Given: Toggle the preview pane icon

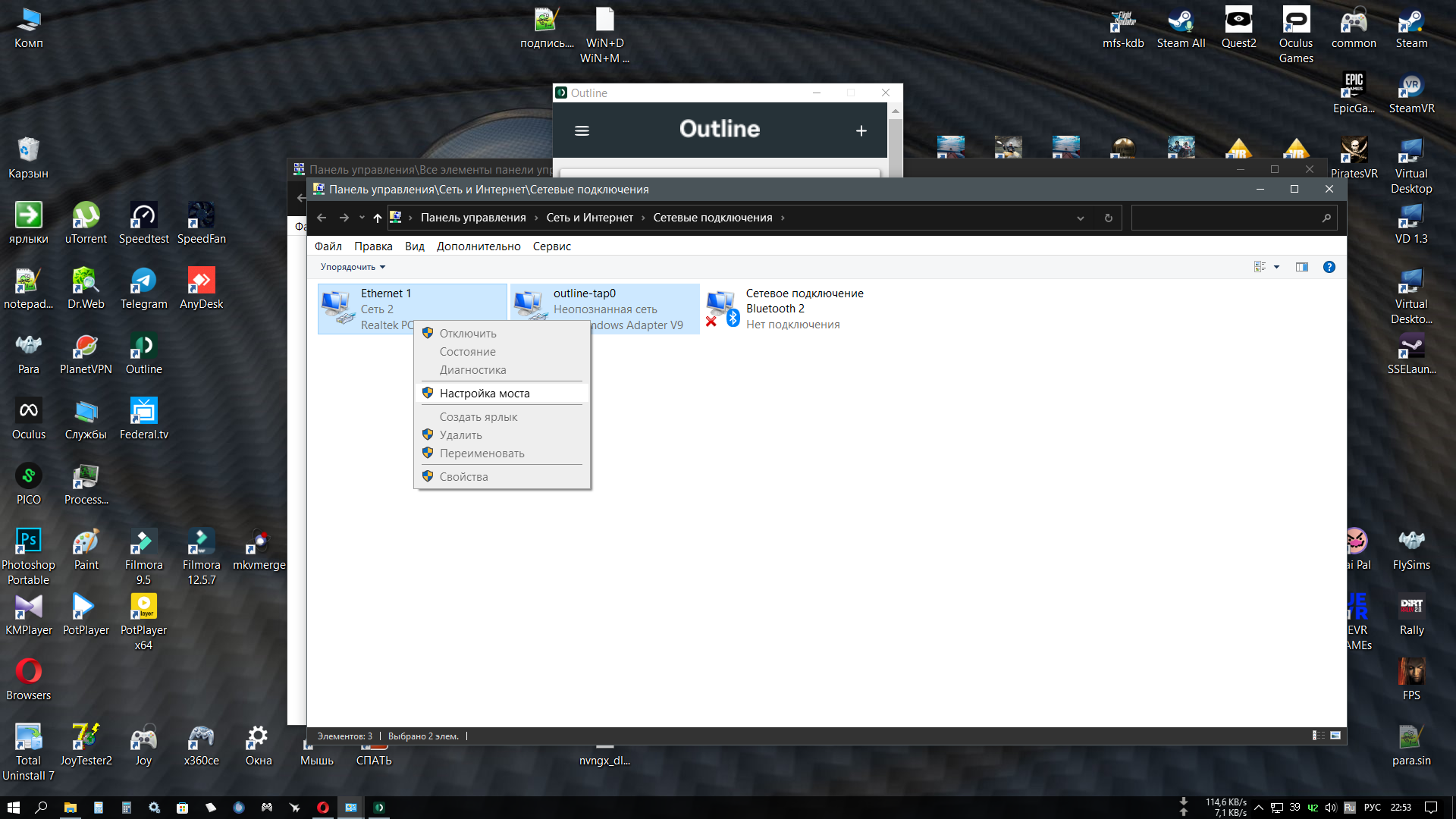Looking at the screenshot, I should (x=1302, y=267).
